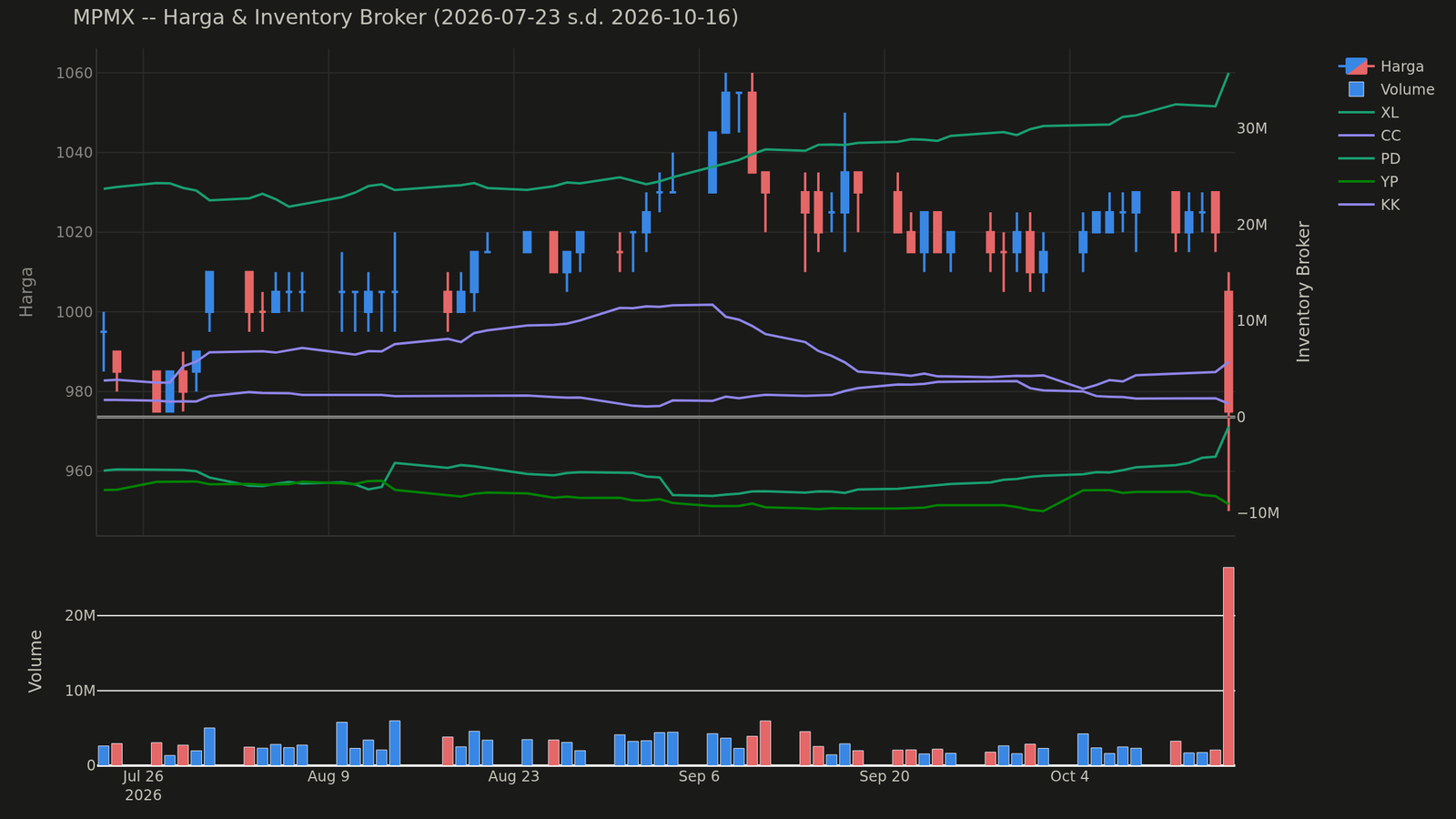The height and width of the screenshot is (819, 1456).
Task: Click the Inventory Broker axis title
Action: (1303, 291)
